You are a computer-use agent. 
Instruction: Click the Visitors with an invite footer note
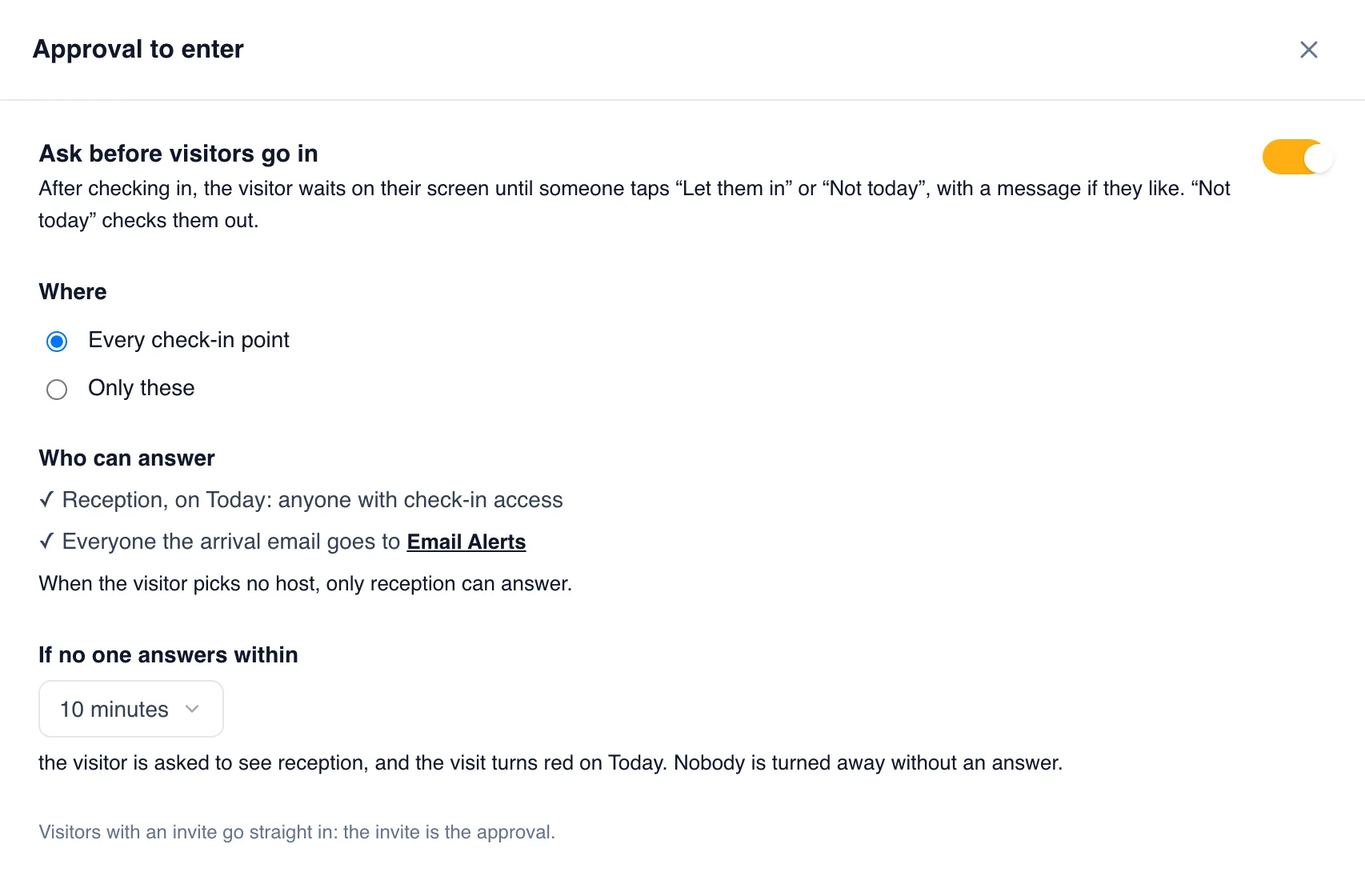point(297,832)
